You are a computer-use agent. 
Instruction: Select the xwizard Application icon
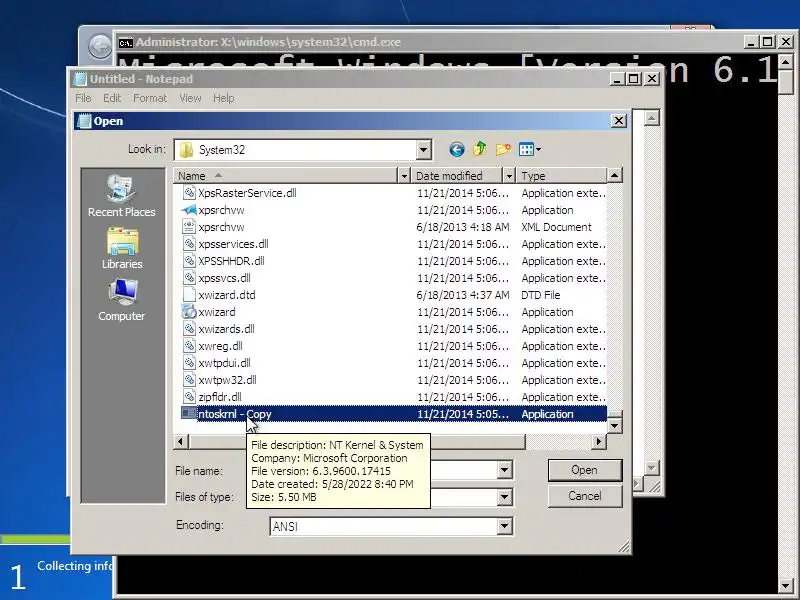coord(189,312)
